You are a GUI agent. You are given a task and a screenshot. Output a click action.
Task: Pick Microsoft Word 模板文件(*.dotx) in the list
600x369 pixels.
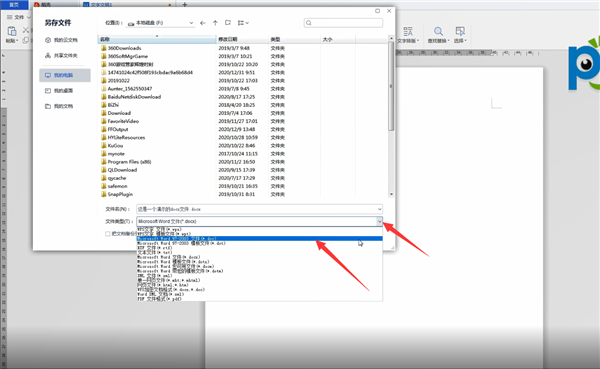click(x=259, y=261)
